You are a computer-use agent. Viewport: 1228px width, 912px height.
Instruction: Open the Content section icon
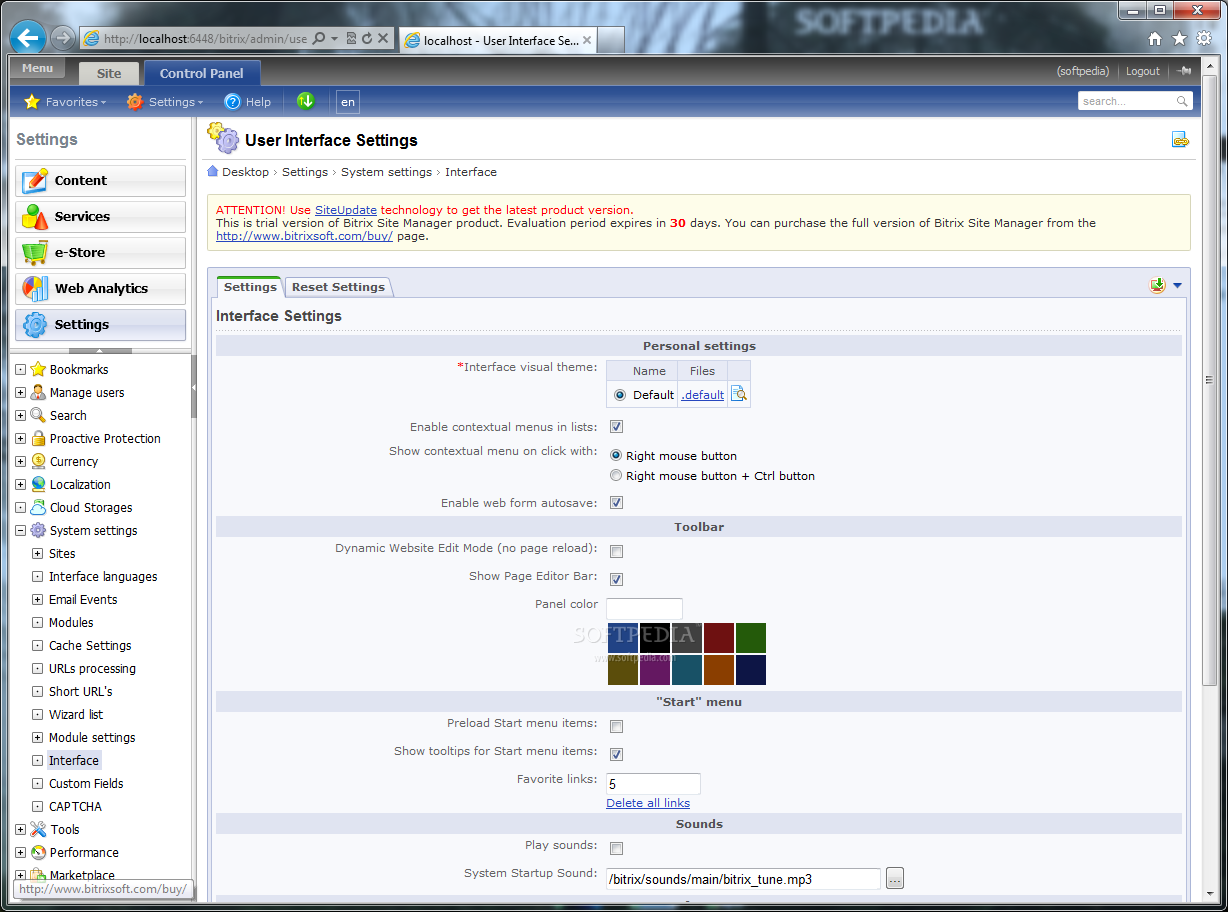coord(35,181)
